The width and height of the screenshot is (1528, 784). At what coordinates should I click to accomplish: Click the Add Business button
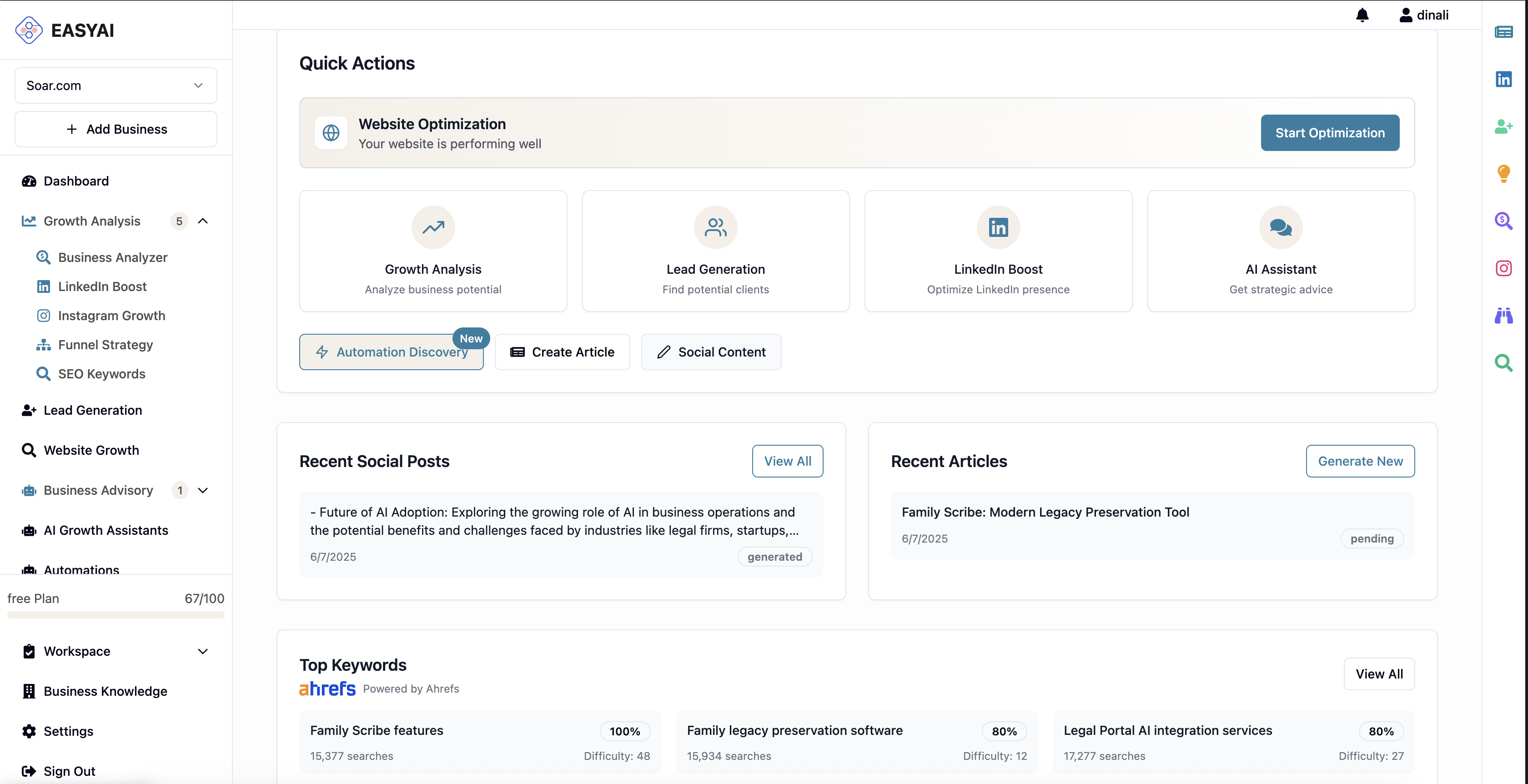point(116,129)
